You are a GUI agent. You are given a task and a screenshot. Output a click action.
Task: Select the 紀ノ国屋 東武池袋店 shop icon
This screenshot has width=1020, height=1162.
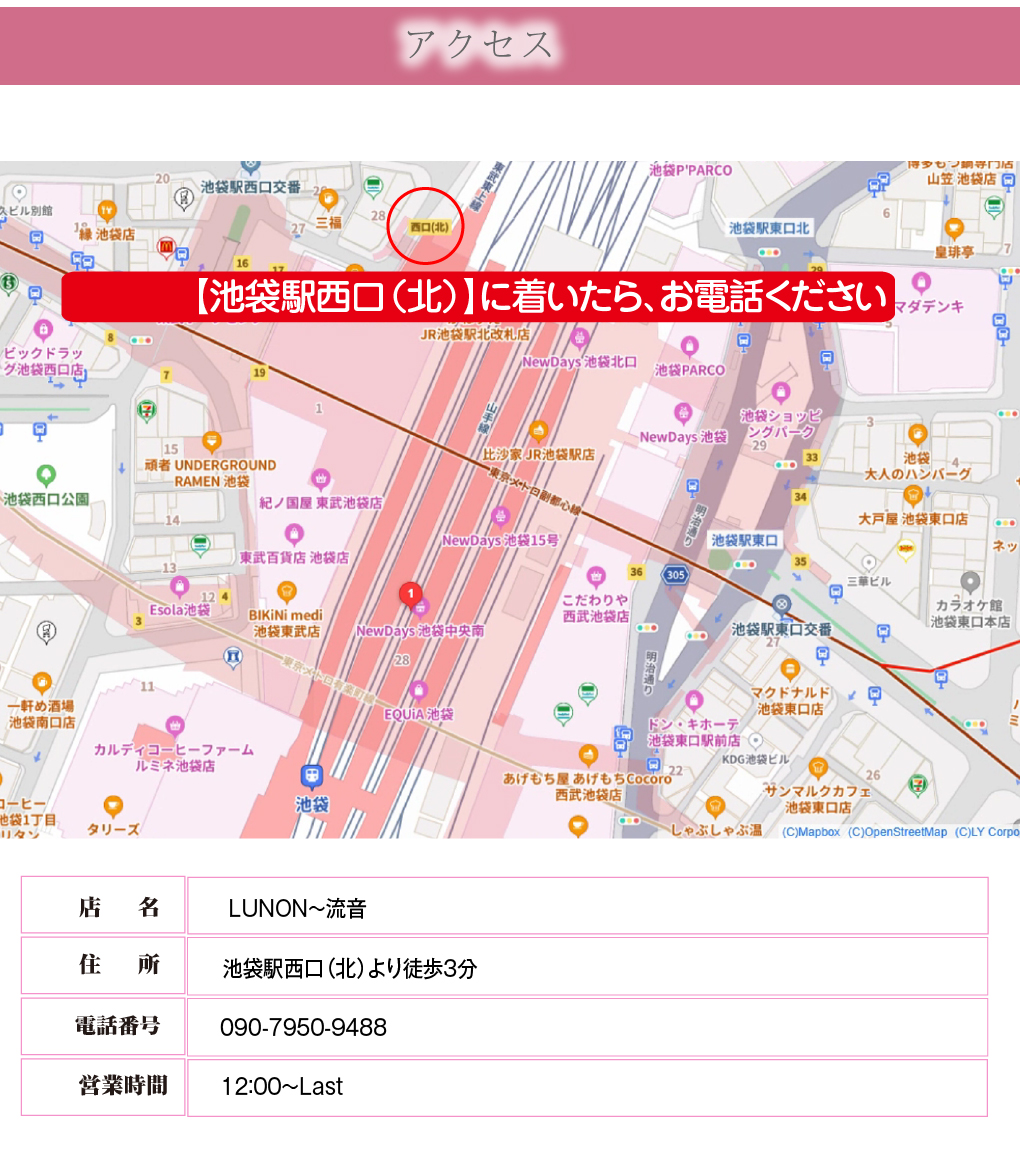pyautogui.click(x=320, y=479)
